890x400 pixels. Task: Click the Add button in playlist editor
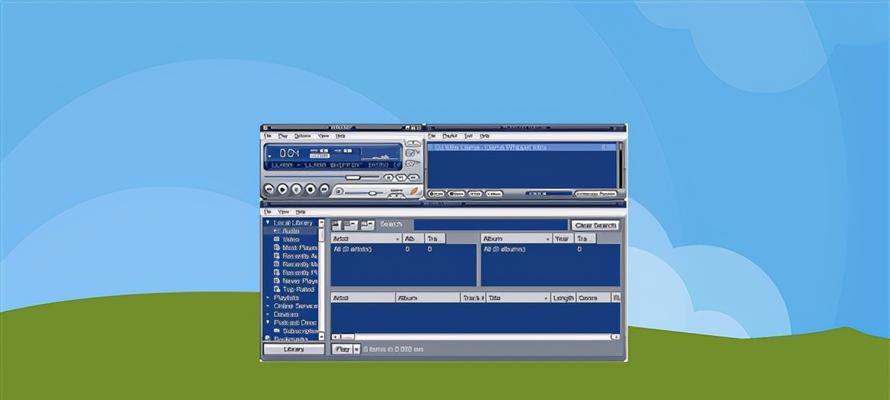point(436,193)
